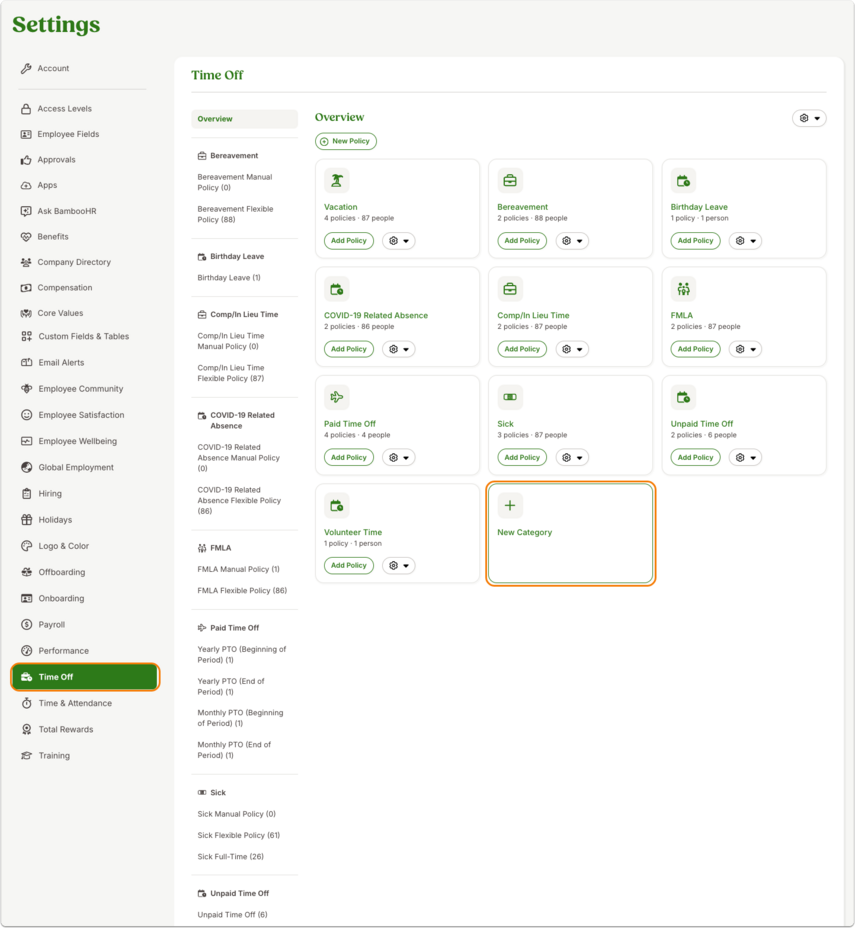Click the Payroll dollar icon
This screenshot has width=855, height=928.
point(27,624)
